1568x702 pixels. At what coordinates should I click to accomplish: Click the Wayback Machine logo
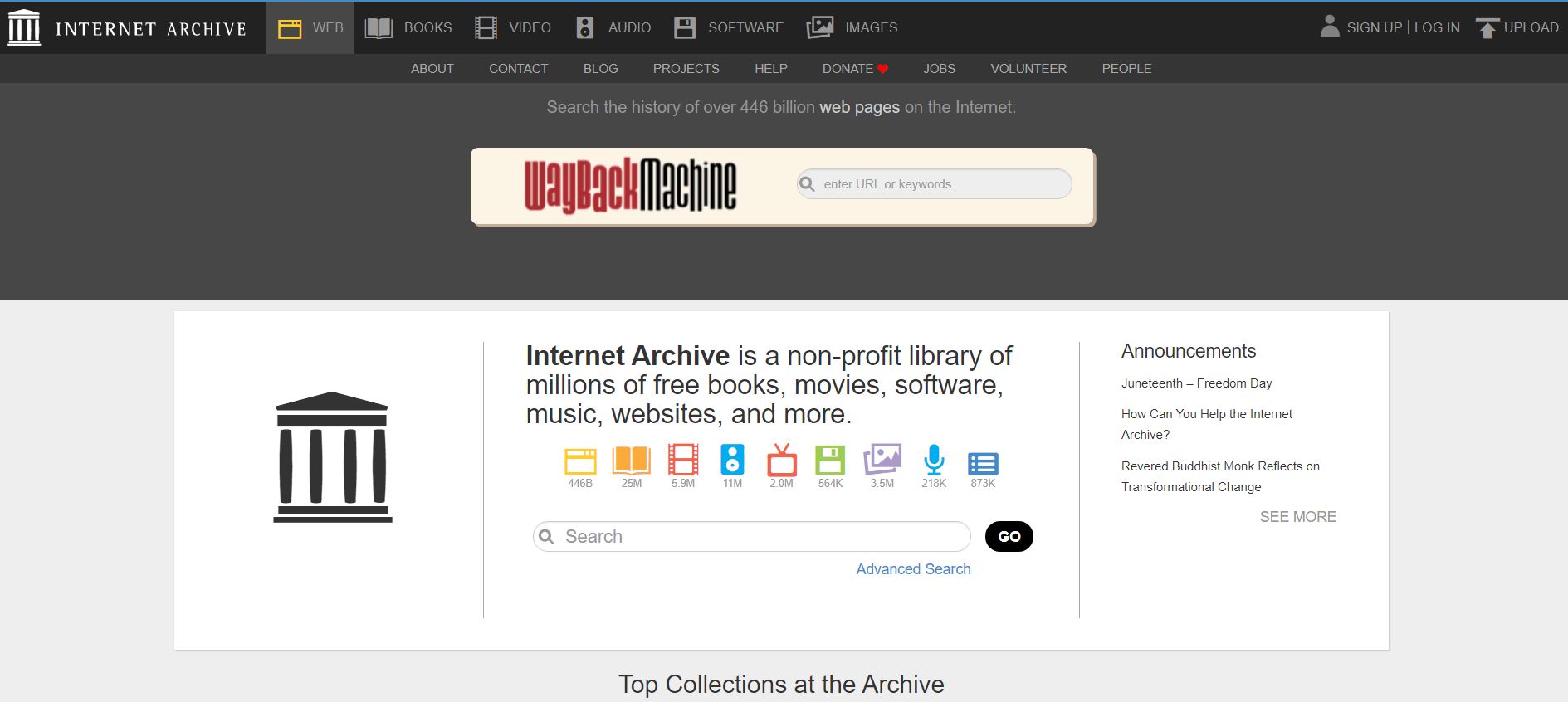point(630,185)
